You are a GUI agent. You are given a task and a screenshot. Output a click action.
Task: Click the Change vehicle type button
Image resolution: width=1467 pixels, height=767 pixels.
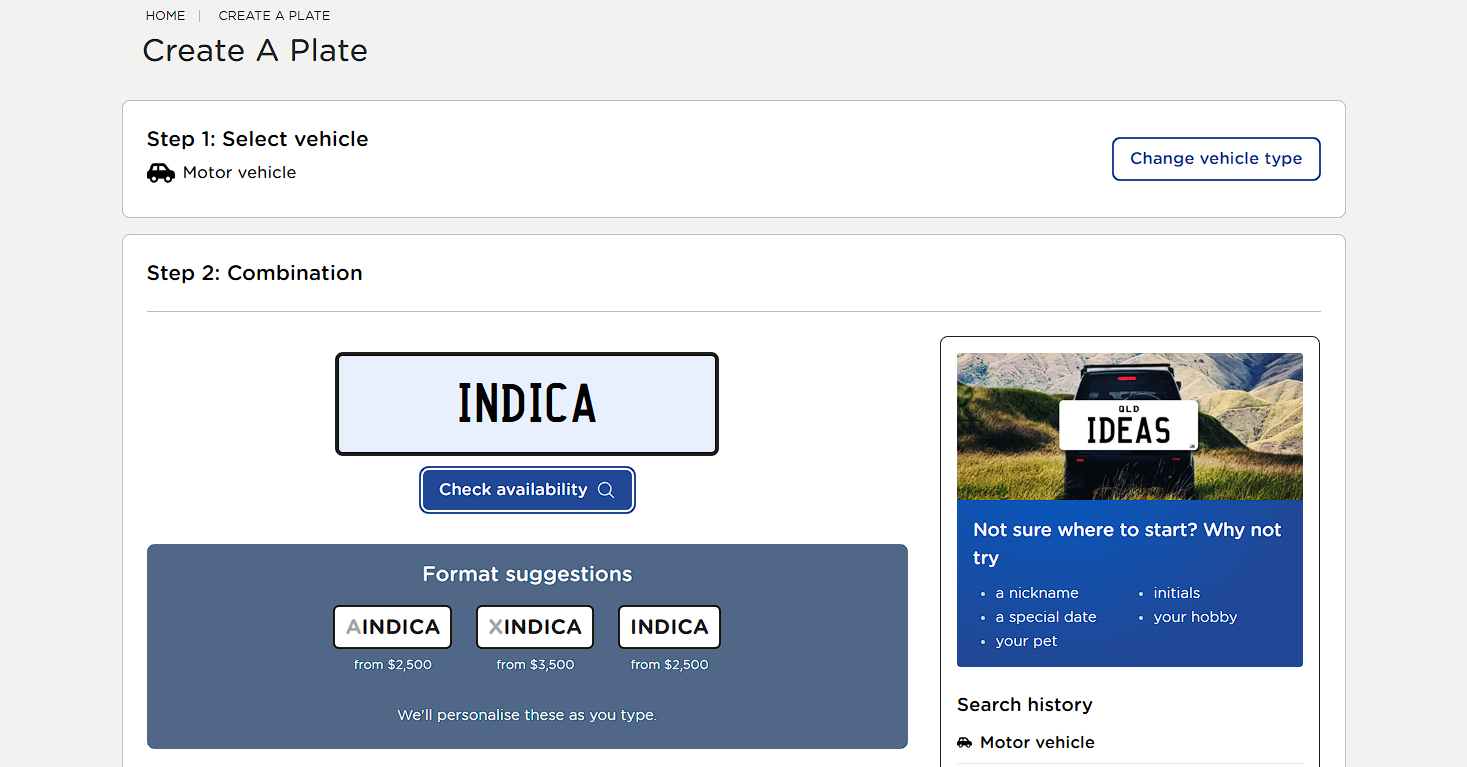(1216, 159)
